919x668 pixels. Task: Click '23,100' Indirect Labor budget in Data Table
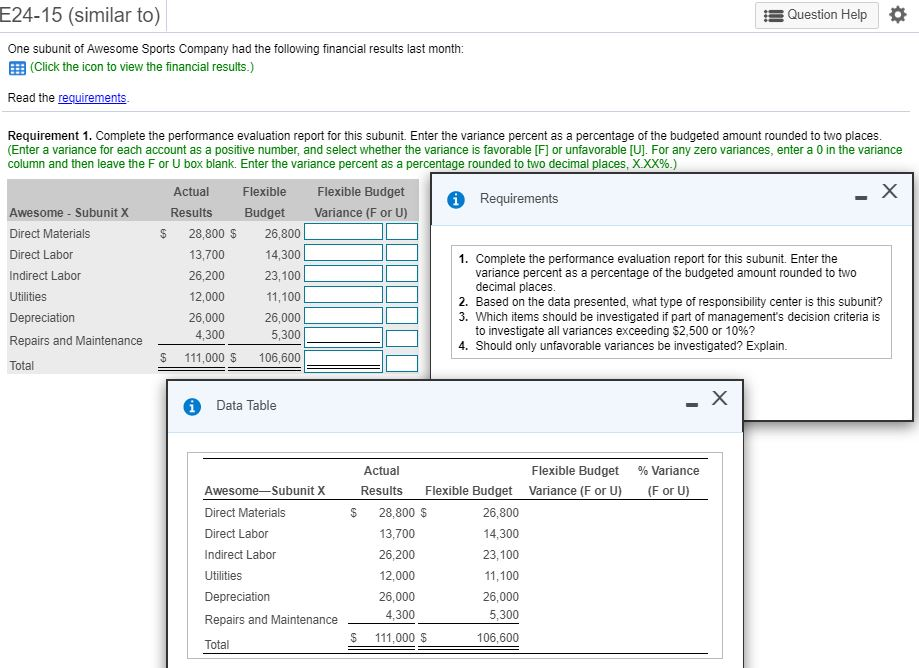(x=501, y=555)
